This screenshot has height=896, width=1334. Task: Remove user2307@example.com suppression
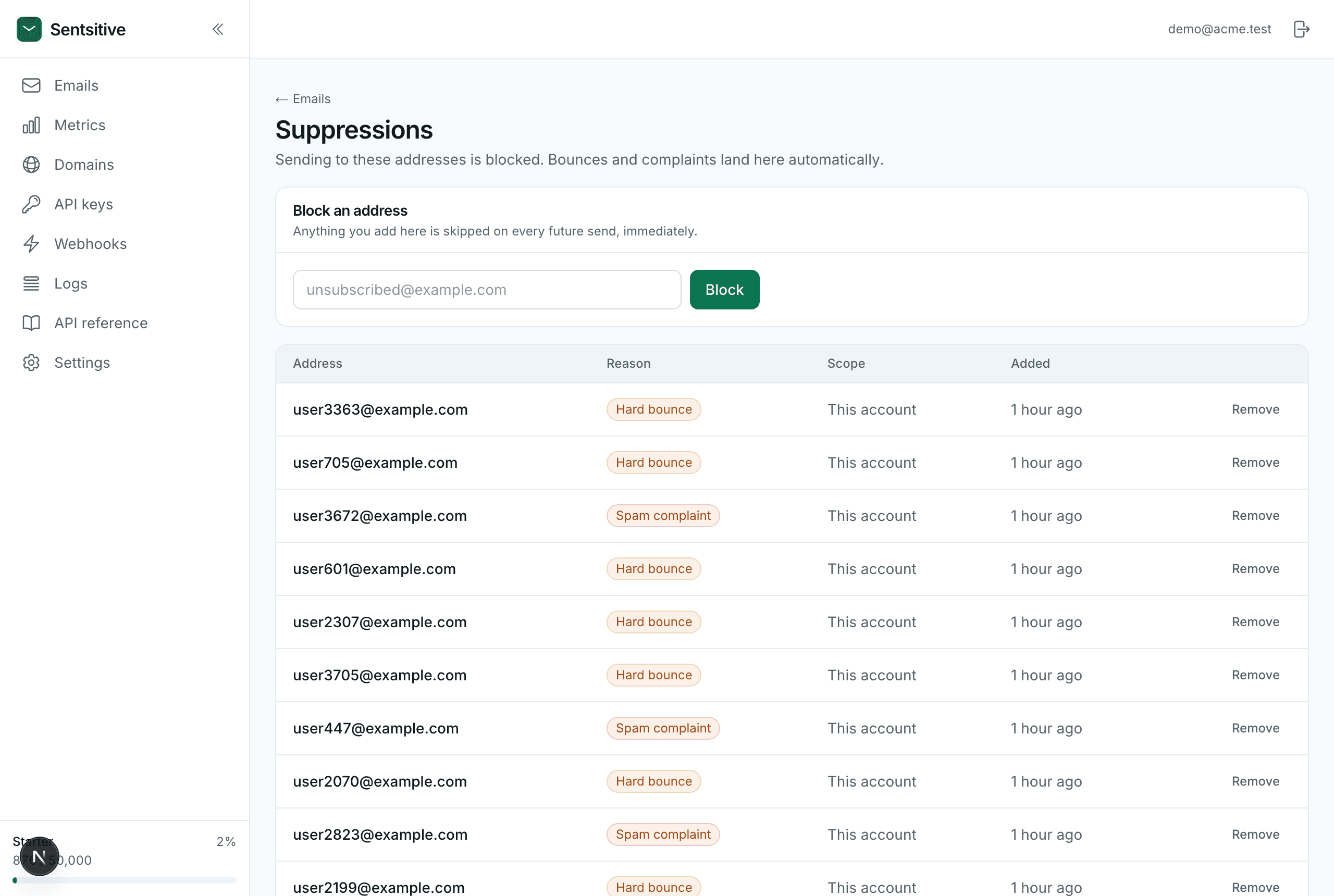click(x=1255, y=621)
